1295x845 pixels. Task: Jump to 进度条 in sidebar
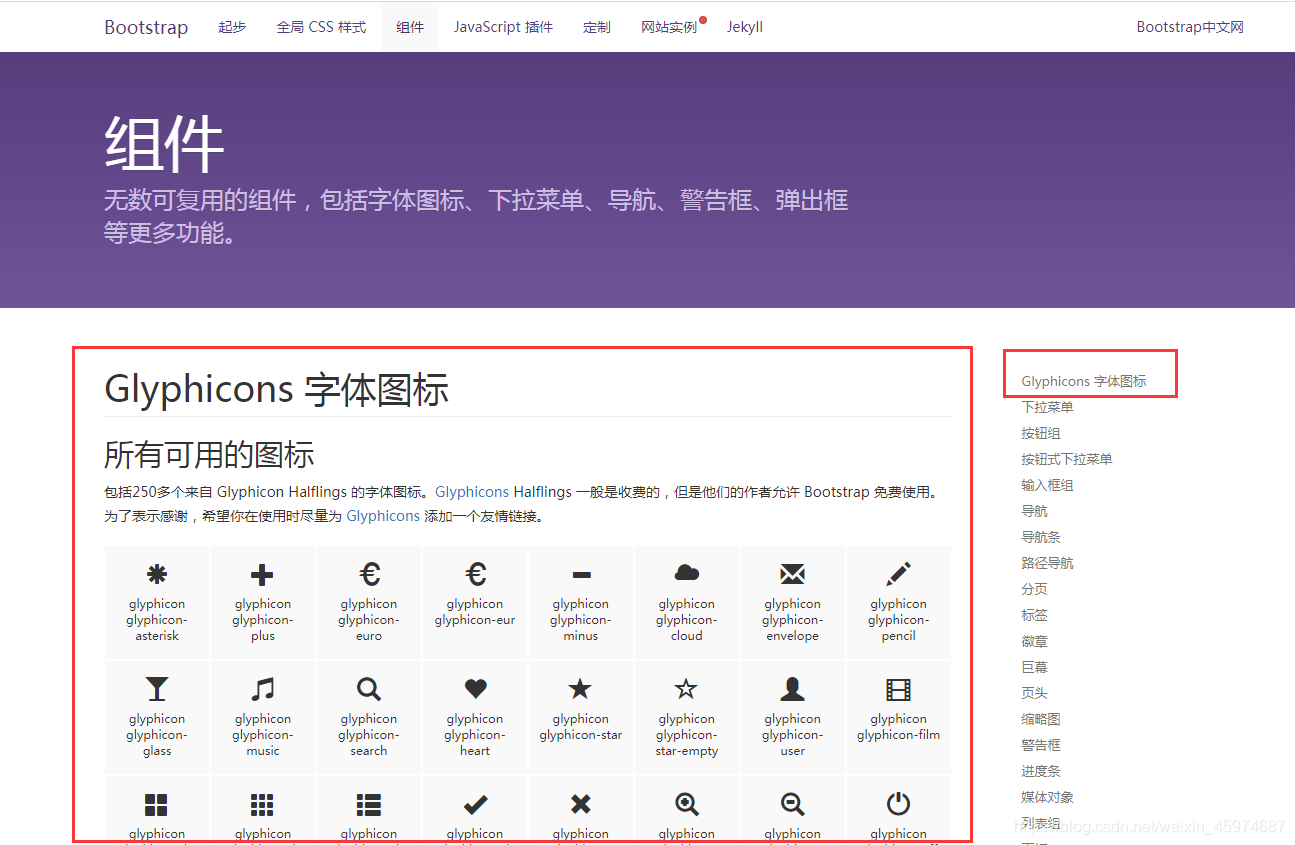pos(1041,771)
